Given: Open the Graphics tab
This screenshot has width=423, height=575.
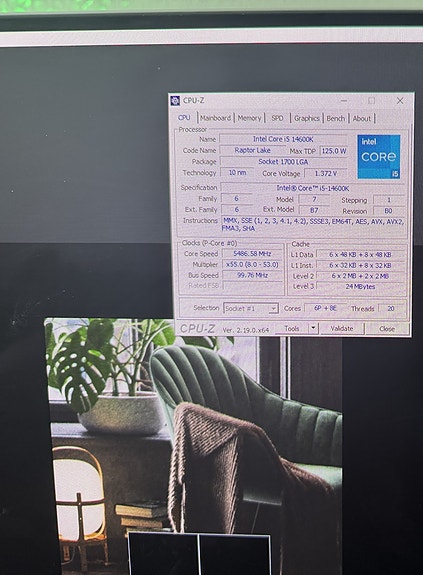Looking at the screenshot, I should (307, 118).
